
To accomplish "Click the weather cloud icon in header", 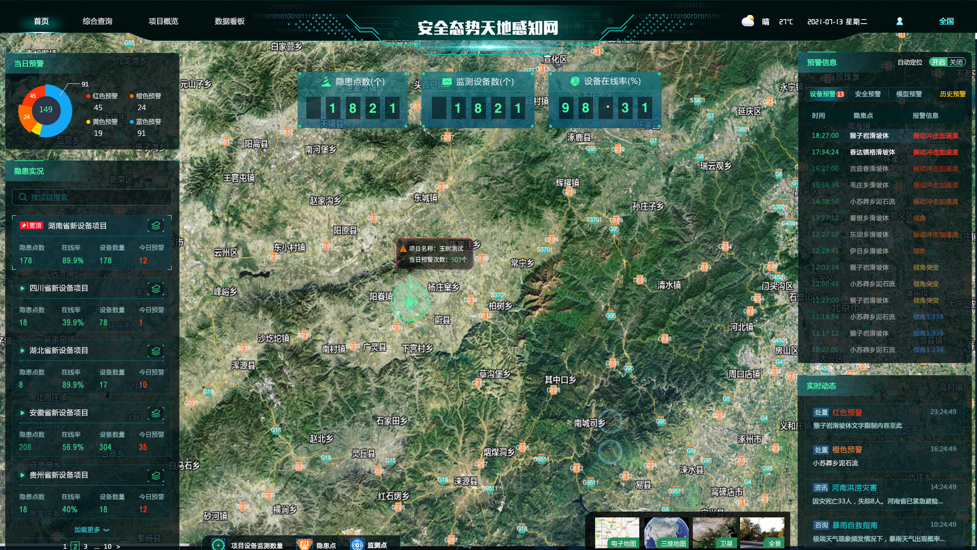I will [748, 21].
